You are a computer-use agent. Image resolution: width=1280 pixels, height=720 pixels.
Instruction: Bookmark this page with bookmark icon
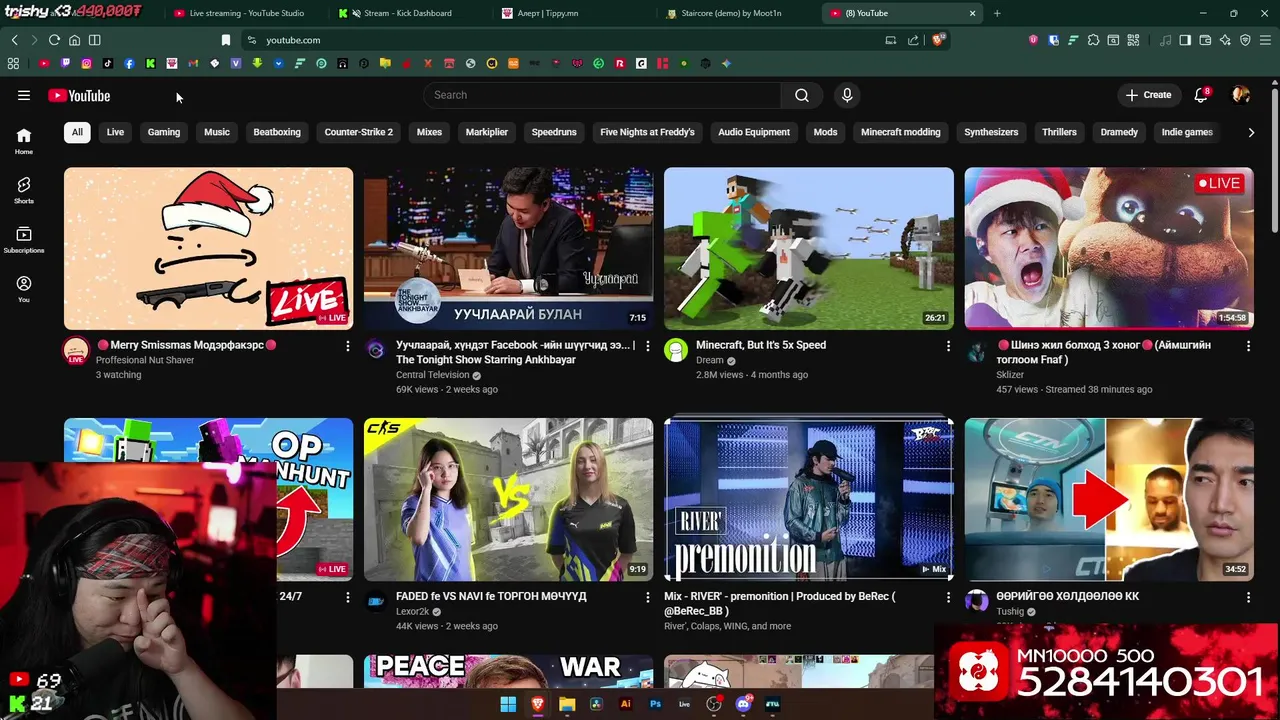click(x=226, y=40)
